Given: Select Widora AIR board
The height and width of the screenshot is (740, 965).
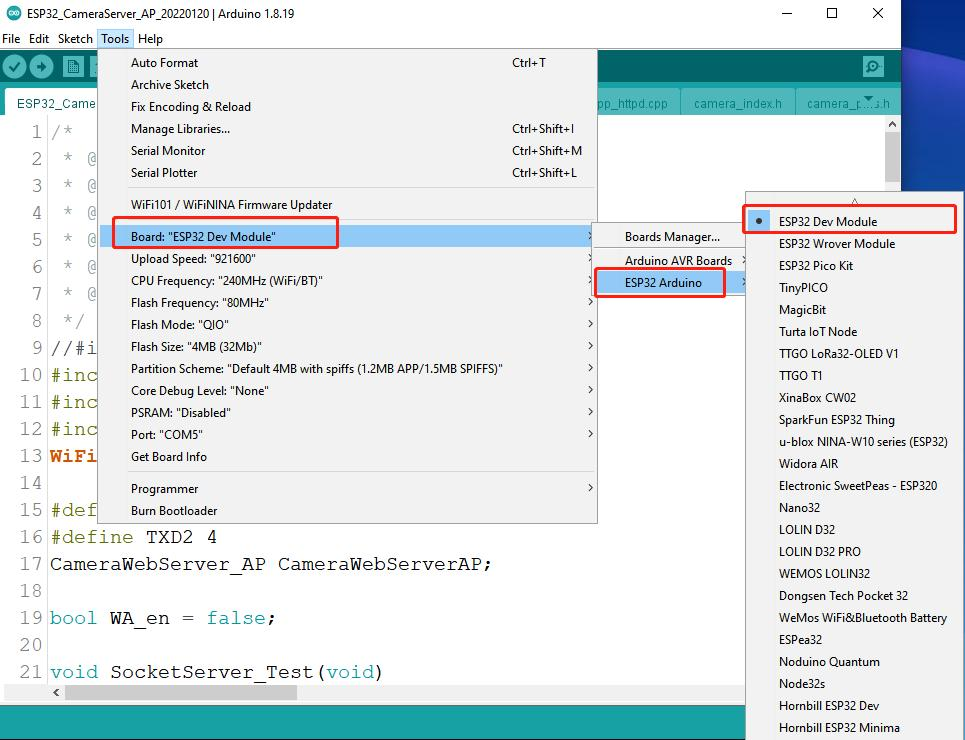Looking at the screenshot, I should tap(855, 464).
